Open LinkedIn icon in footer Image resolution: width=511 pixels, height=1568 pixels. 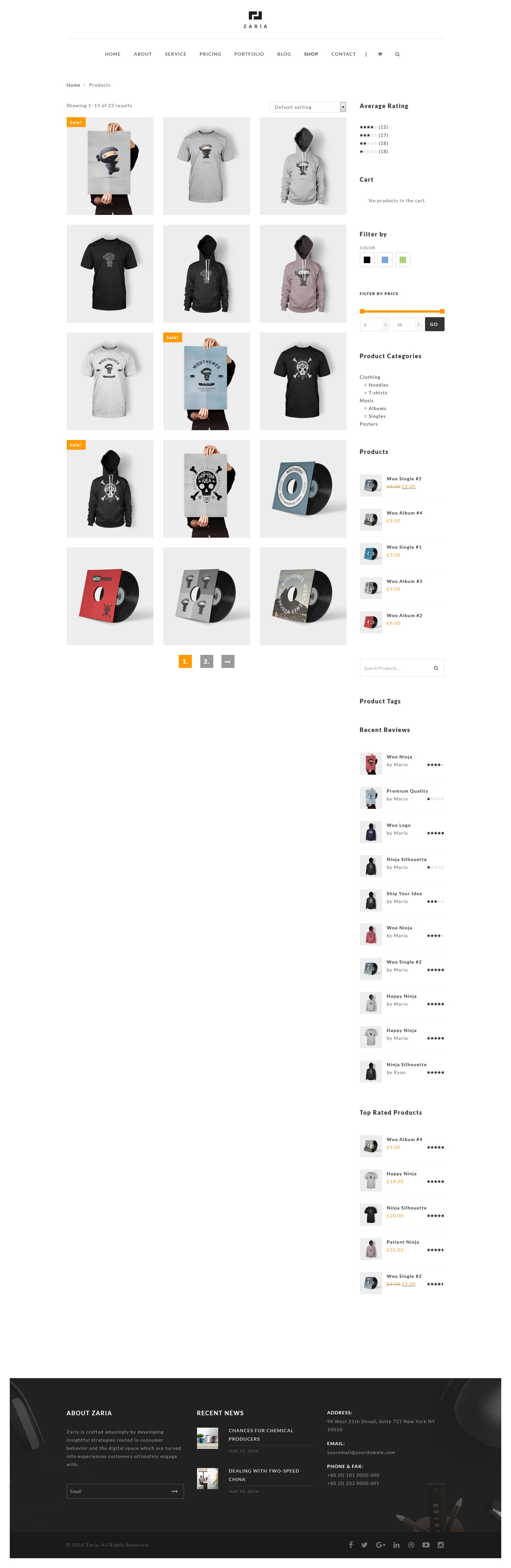pyautogui.click(x=396, y=1544)
